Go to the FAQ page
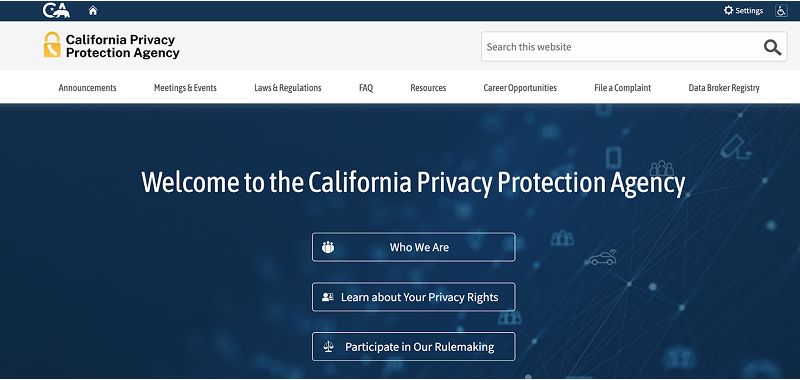The height and width of the screenshot is (380, 800). click(366, 88)
